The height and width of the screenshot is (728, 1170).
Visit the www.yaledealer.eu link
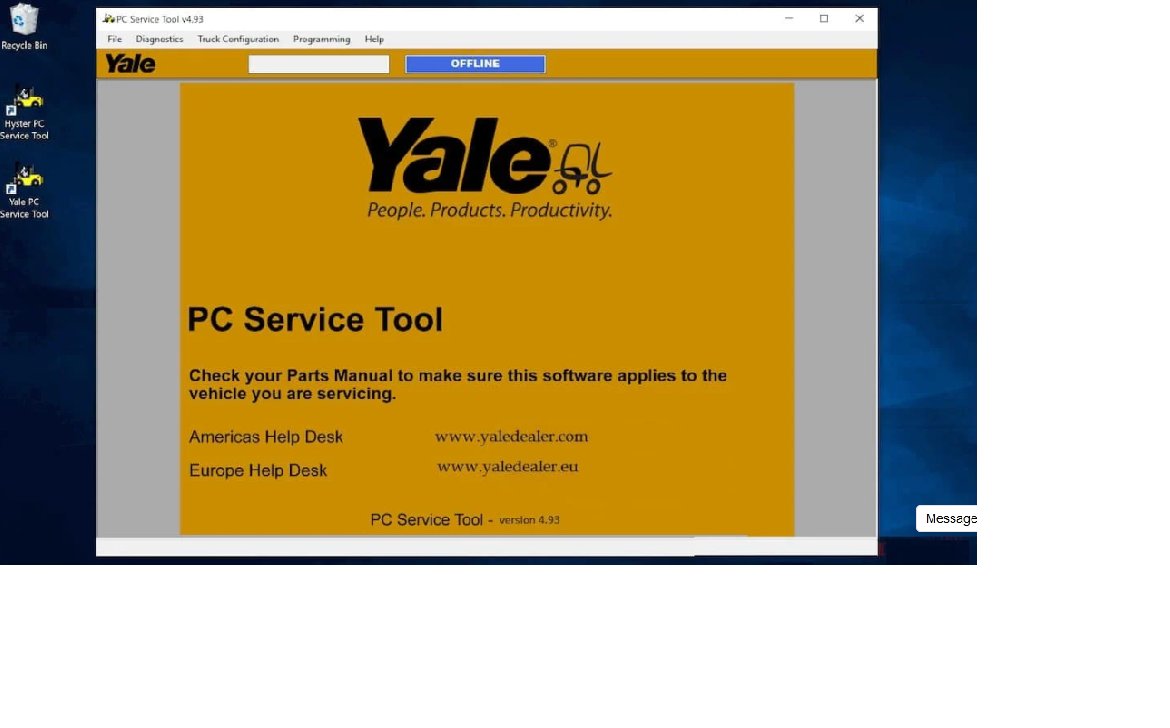tap(508, 466)
